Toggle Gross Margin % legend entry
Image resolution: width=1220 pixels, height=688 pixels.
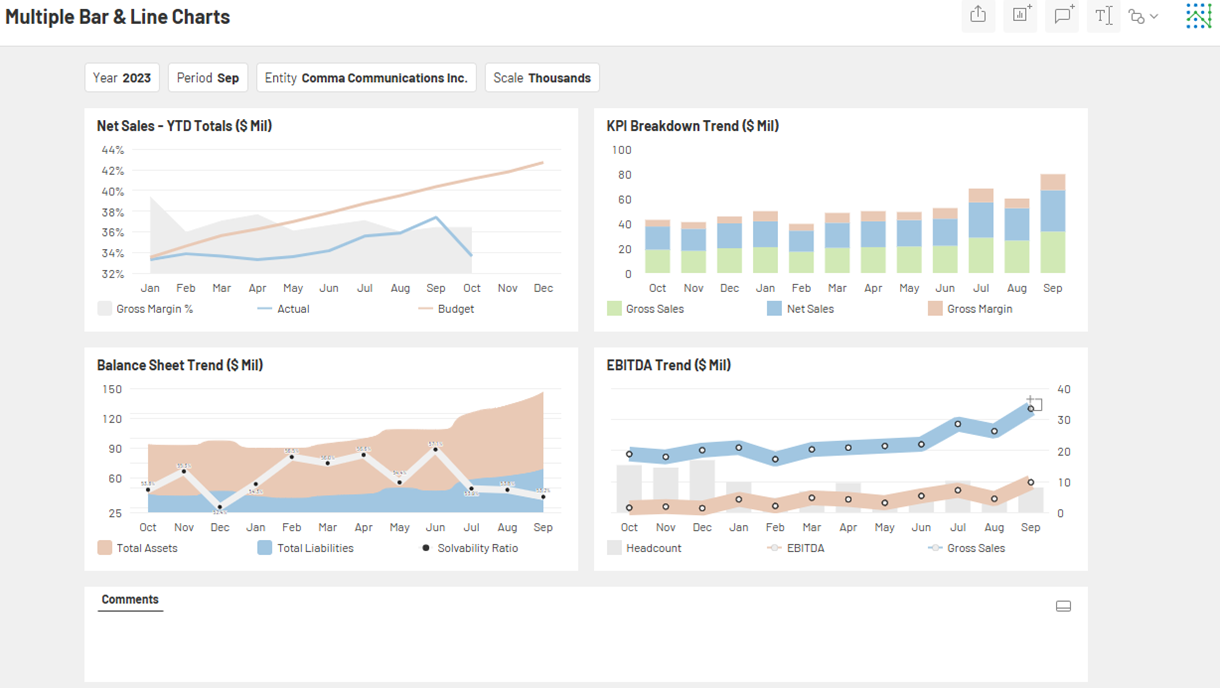tap(145, 309)
